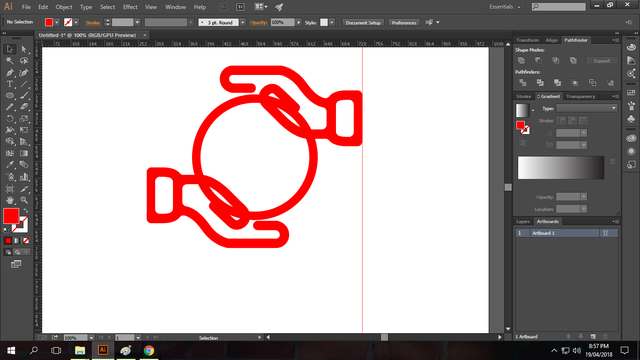
Task: Apply first gradient stroke alignment option
Action: [x=562, y=120]
